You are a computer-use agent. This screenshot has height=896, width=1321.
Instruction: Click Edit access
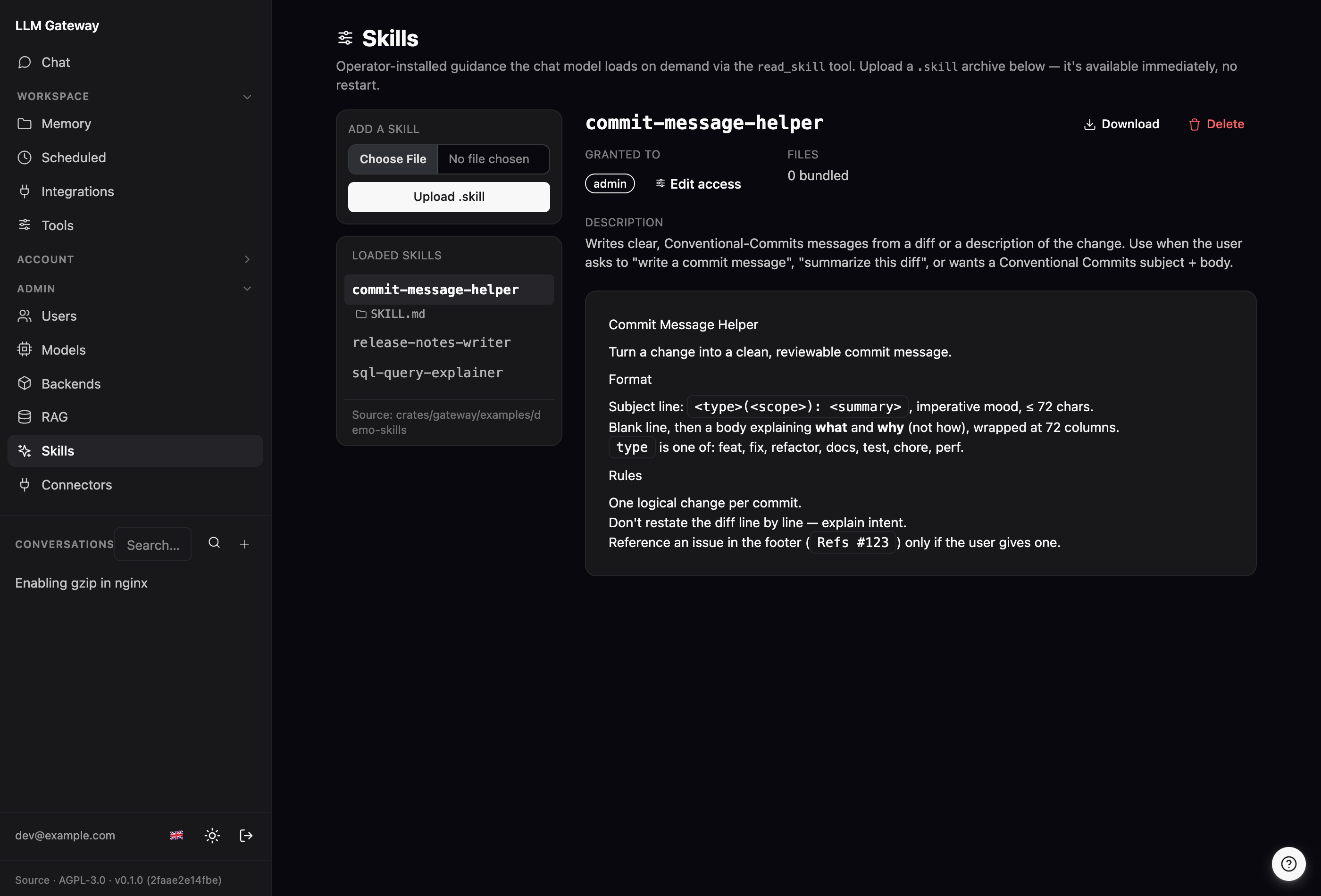click(698, 184)
